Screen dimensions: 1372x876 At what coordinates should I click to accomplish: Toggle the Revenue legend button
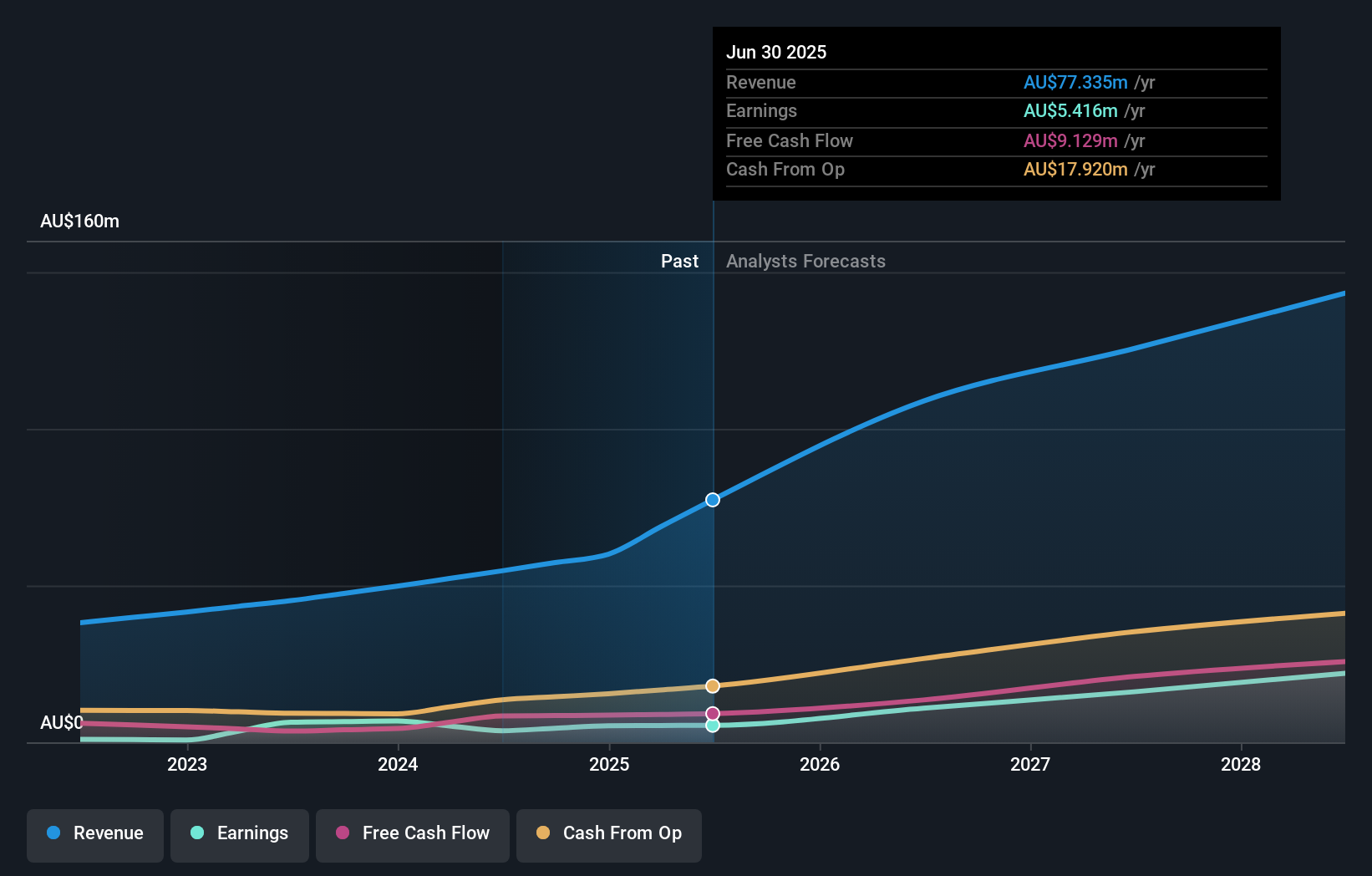[x=95, y=835]
